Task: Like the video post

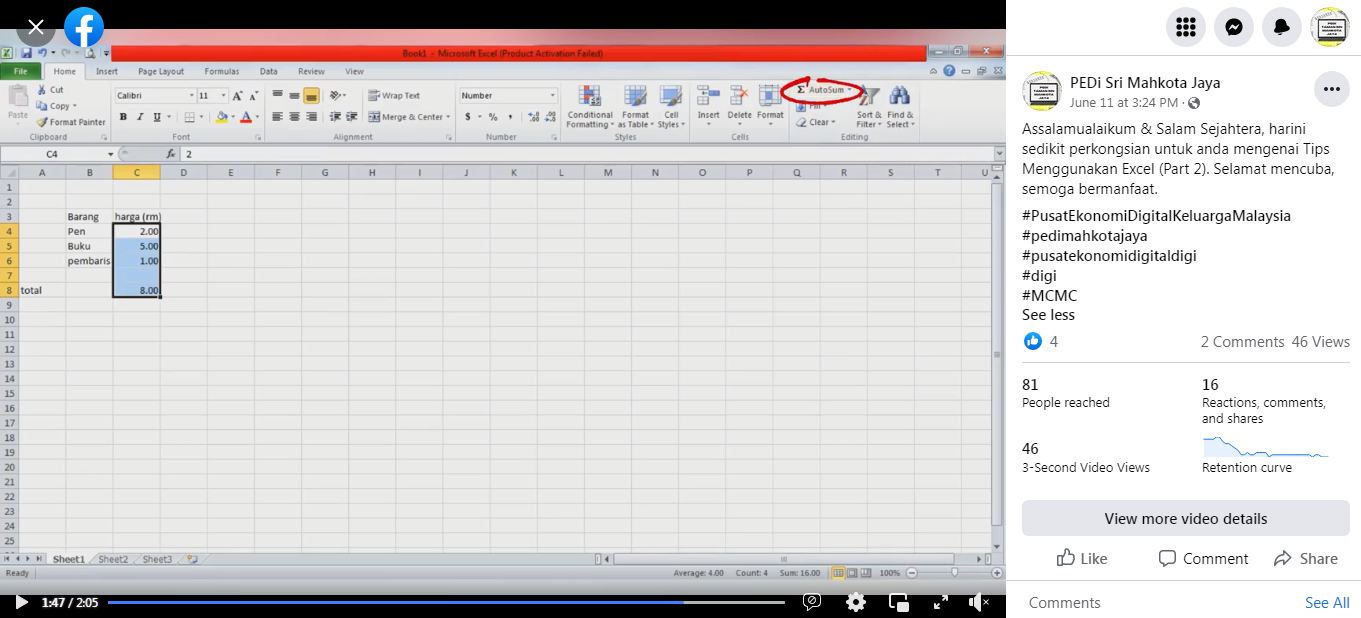Action: pyautogui.click(x=1082, y=558)
